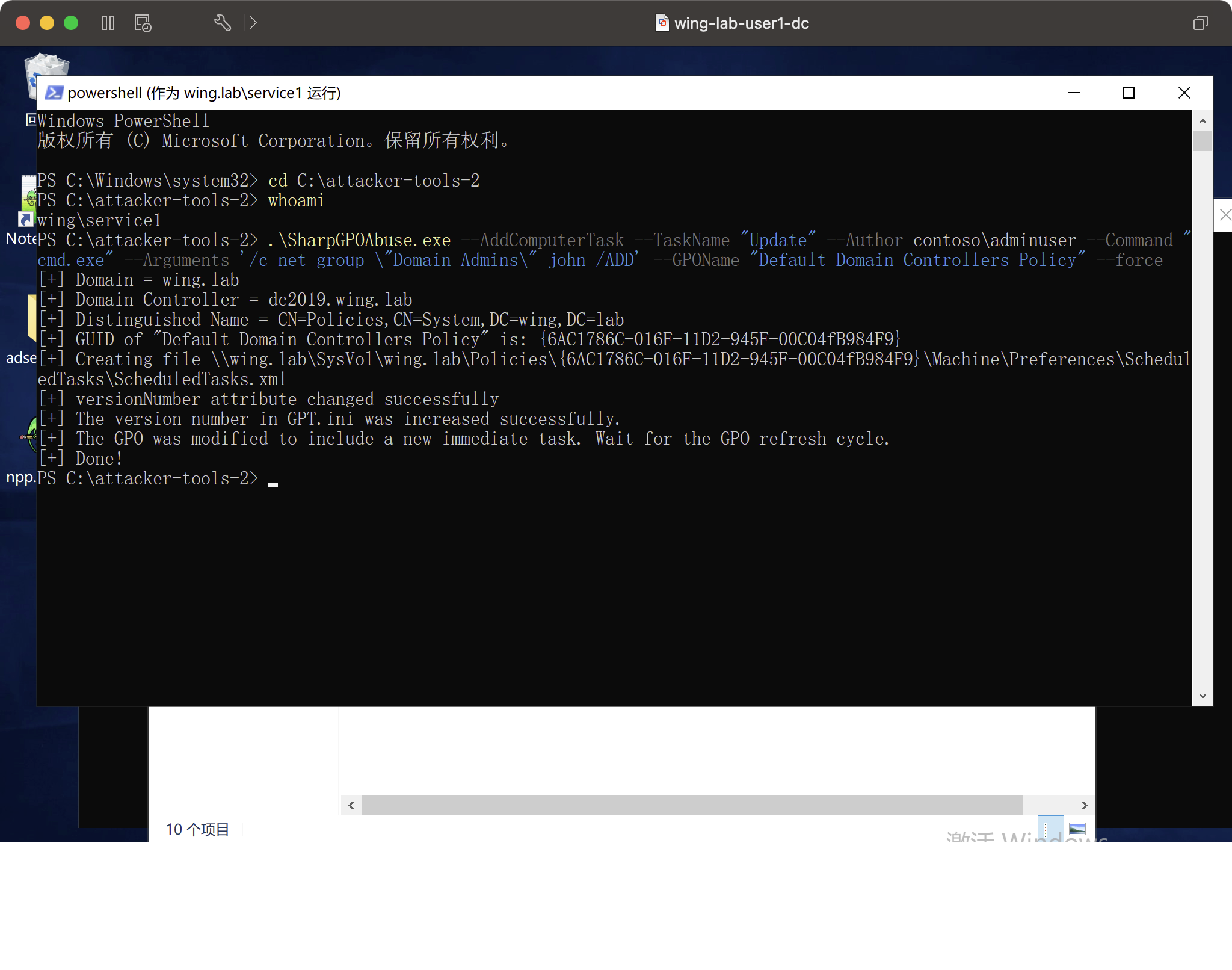Click the '[+] Done!' line

[80, 459]
